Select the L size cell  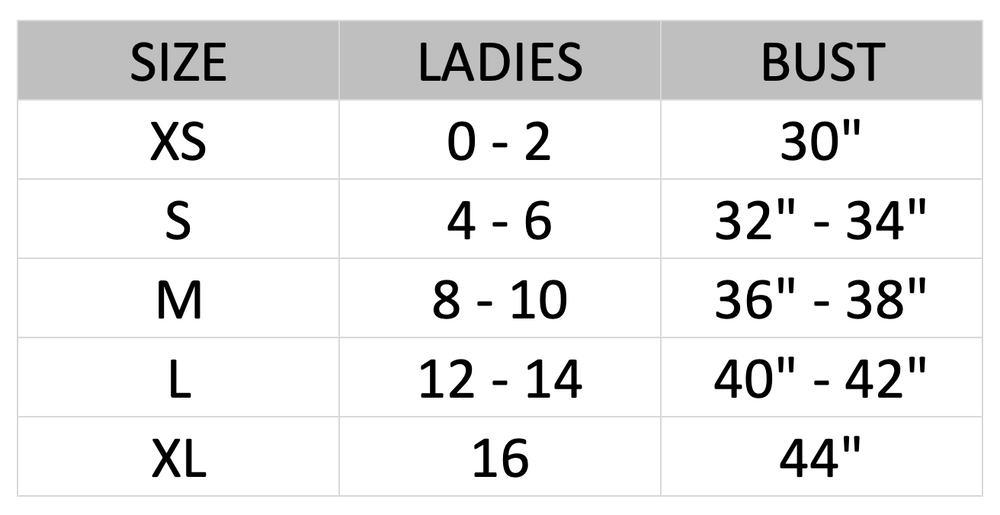[x=178, y=379]
